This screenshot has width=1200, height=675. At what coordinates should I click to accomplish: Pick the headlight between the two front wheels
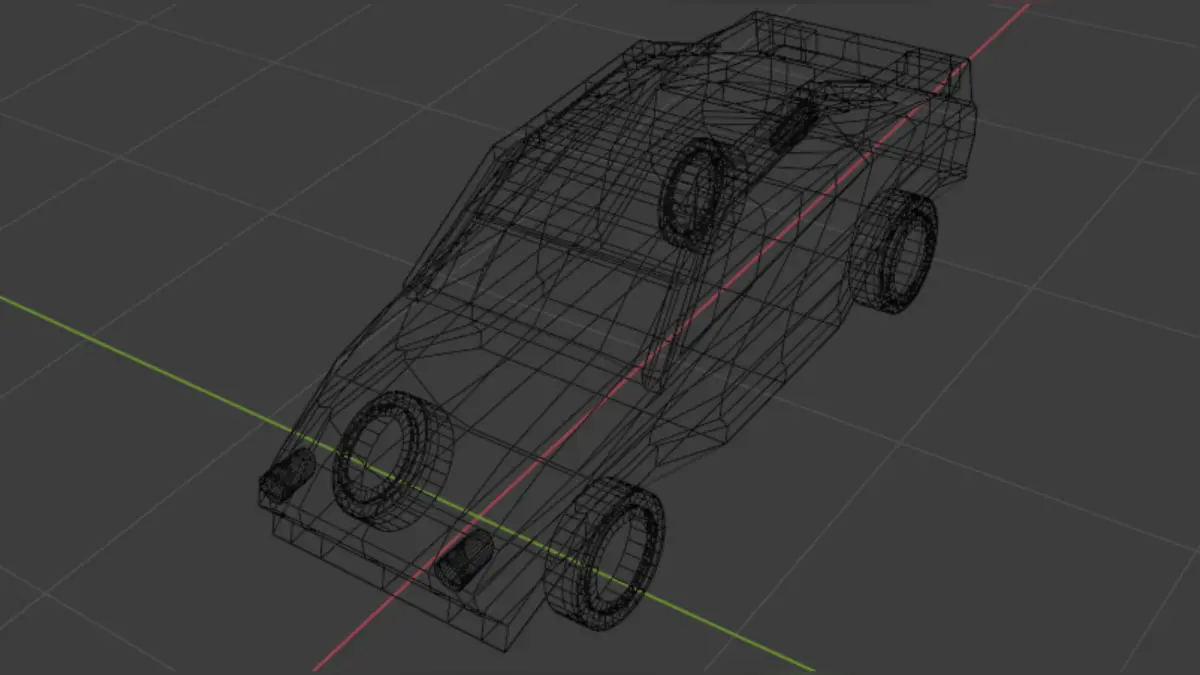coord(463,559)
